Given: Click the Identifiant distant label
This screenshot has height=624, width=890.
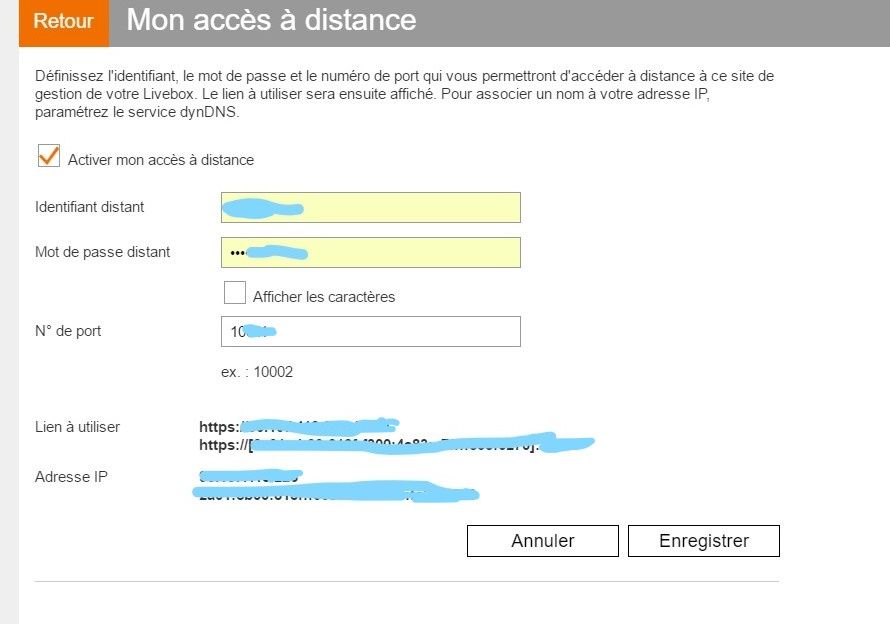Looking at the screenshot, I should 89,207.
